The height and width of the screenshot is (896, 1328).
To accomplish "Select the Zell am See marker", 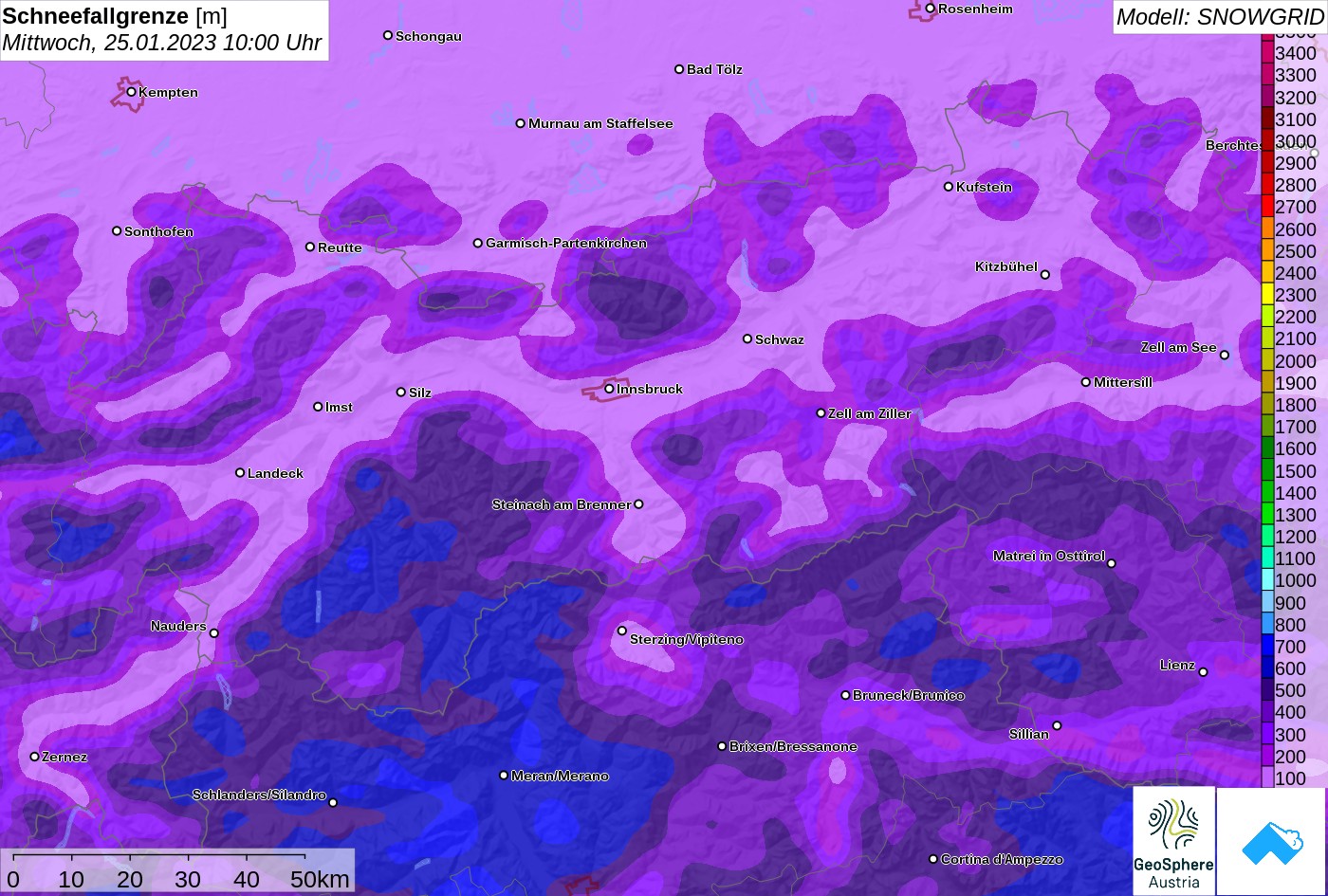I will (1225, 356).
